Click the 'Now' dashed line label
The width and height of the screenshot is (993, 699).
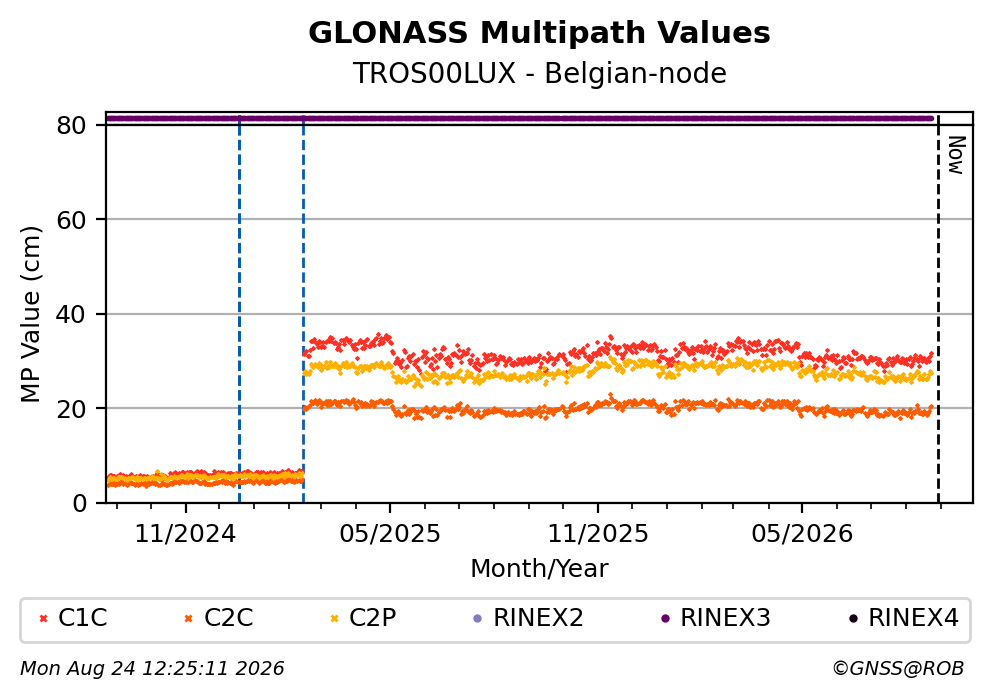point(956,155)
